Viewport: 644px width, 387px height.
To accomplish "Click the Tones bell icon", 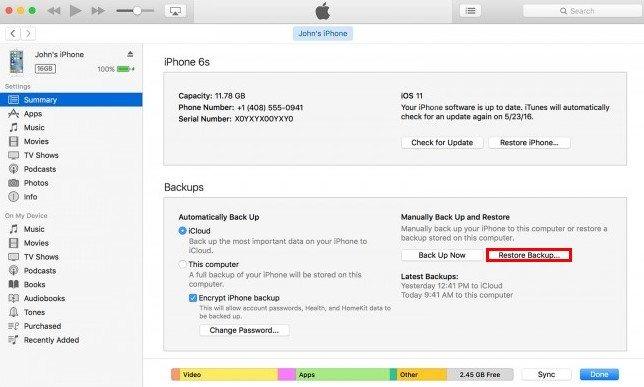I will click(x=14, y=312).
